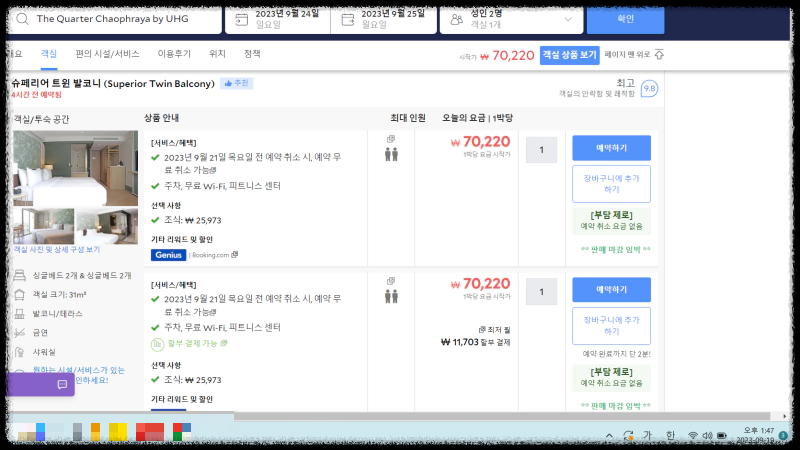Image resolution: width=800 pixels, height=450 pixels.
Task: Open the 이용후기 tab
Action: coord(174,54)
